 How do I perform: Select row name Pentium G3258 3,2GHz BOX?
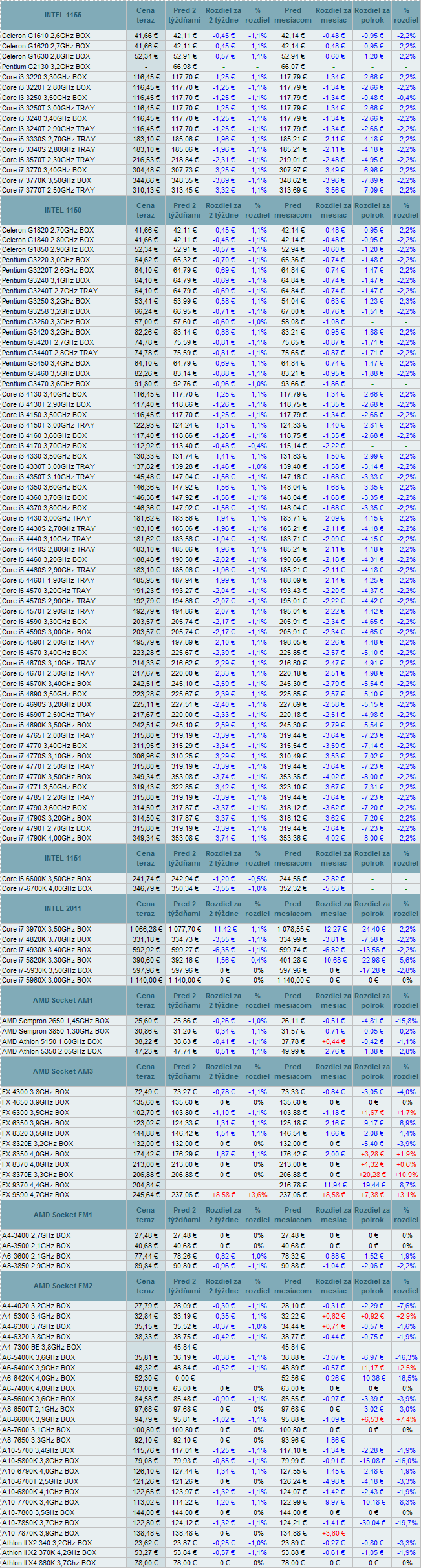pos(46,311)
